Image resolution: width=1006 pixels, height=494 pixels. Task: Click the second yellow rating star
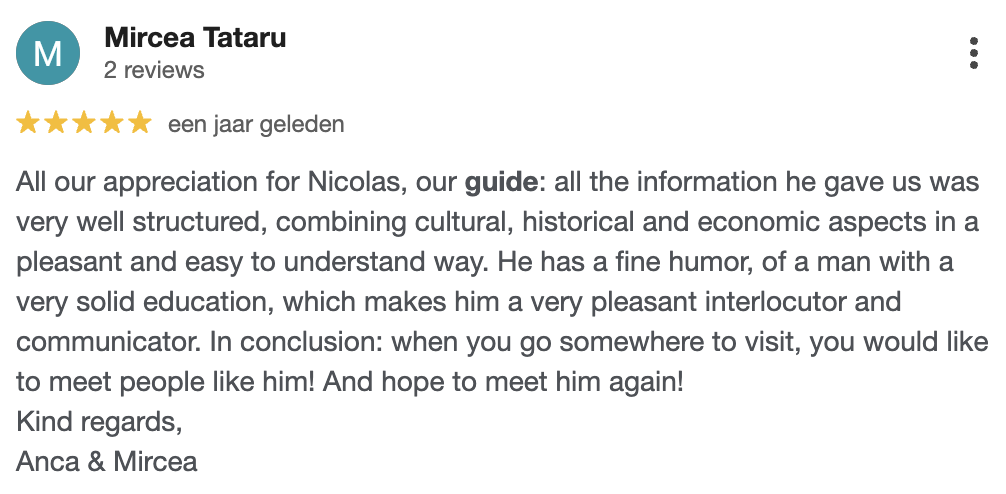56,124
